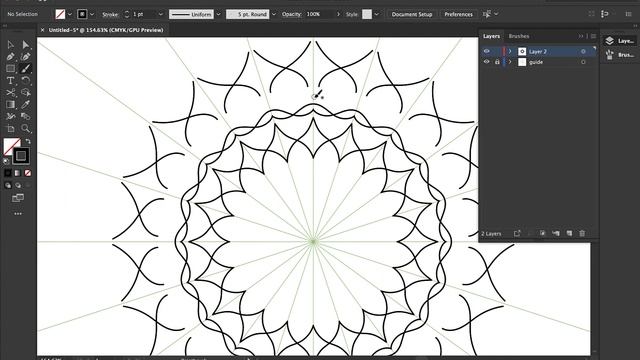This screenshot has width=640, height=360.
Task: Click Make/Release Clipping Mask icon
Action: (x=542, y=233)
